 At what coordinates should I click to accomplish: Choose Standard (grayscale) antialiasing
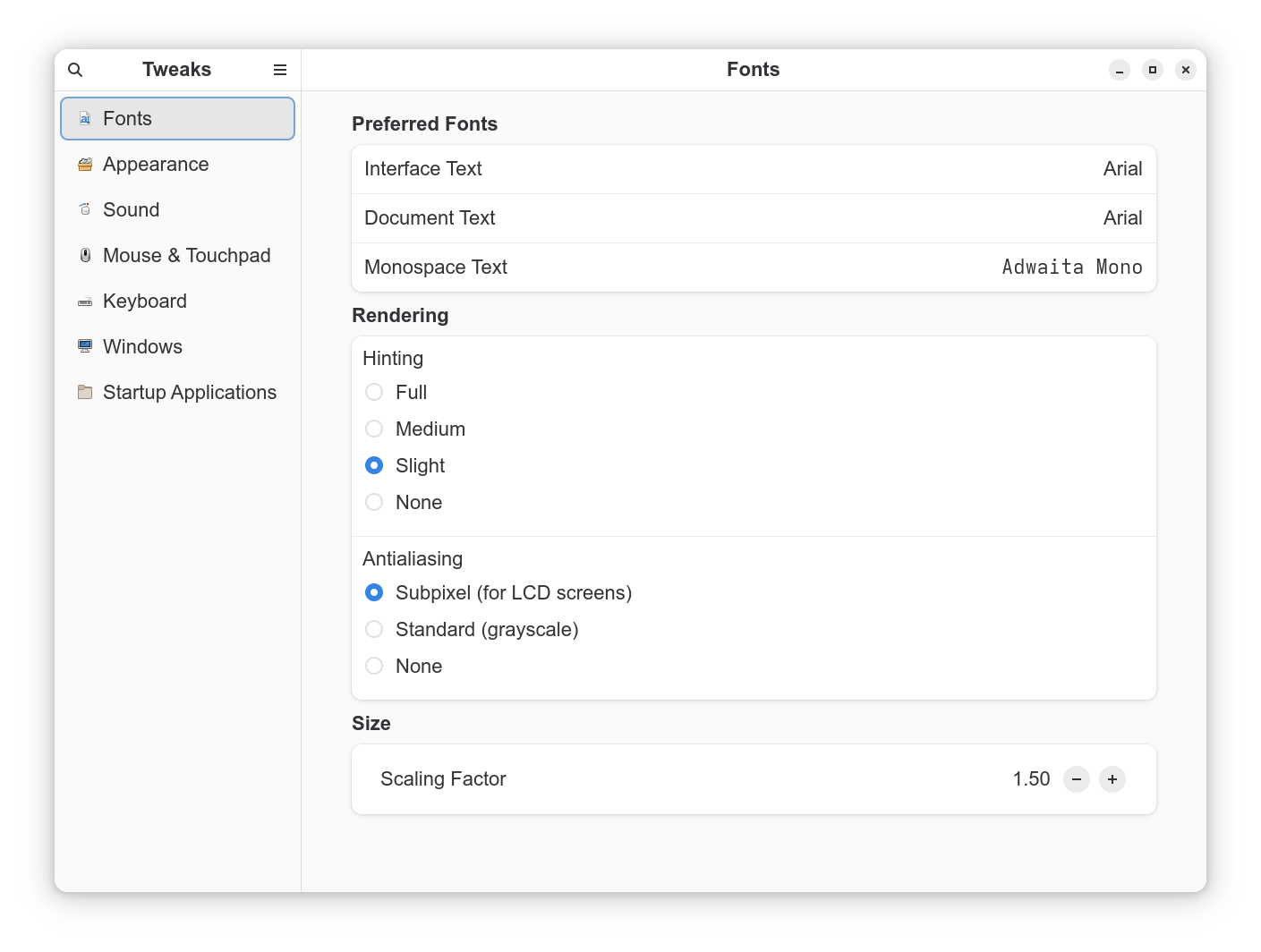click(x=374, y=630)
